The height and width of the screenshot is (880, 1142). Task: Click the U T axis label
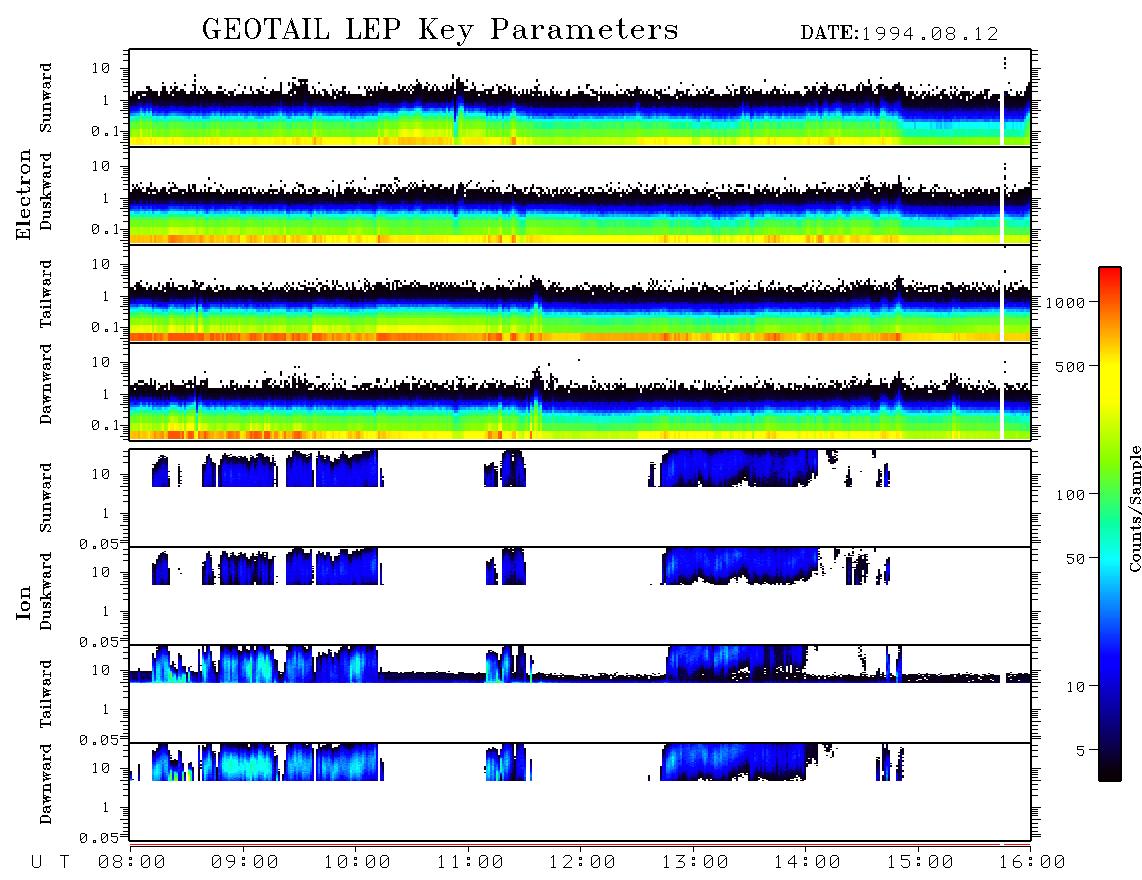[x=50, y=862]
